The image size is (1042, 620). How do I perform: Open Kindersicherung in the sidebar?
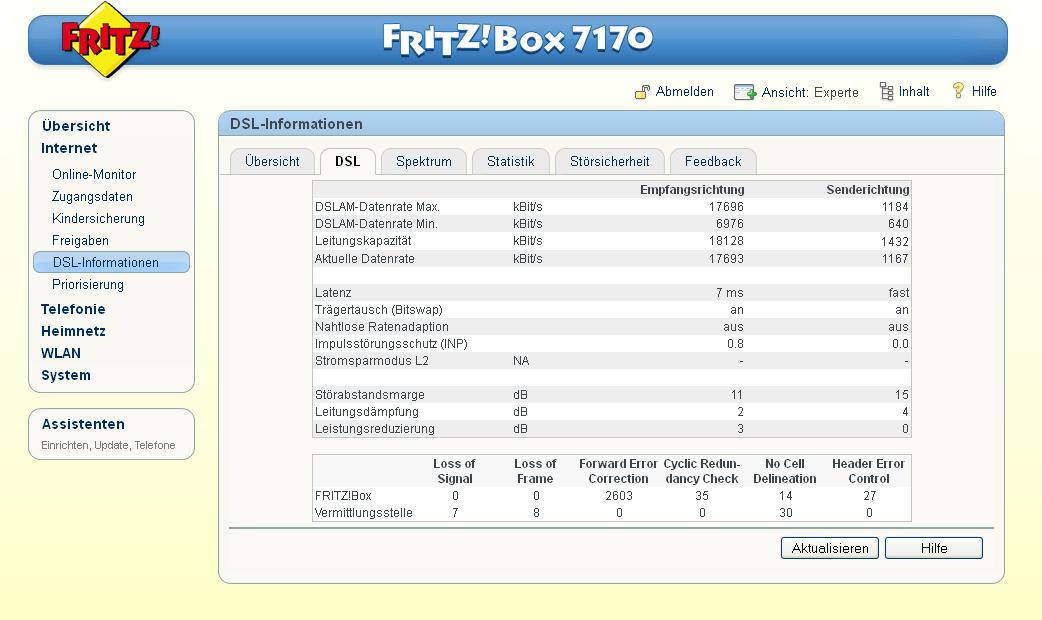98,219
